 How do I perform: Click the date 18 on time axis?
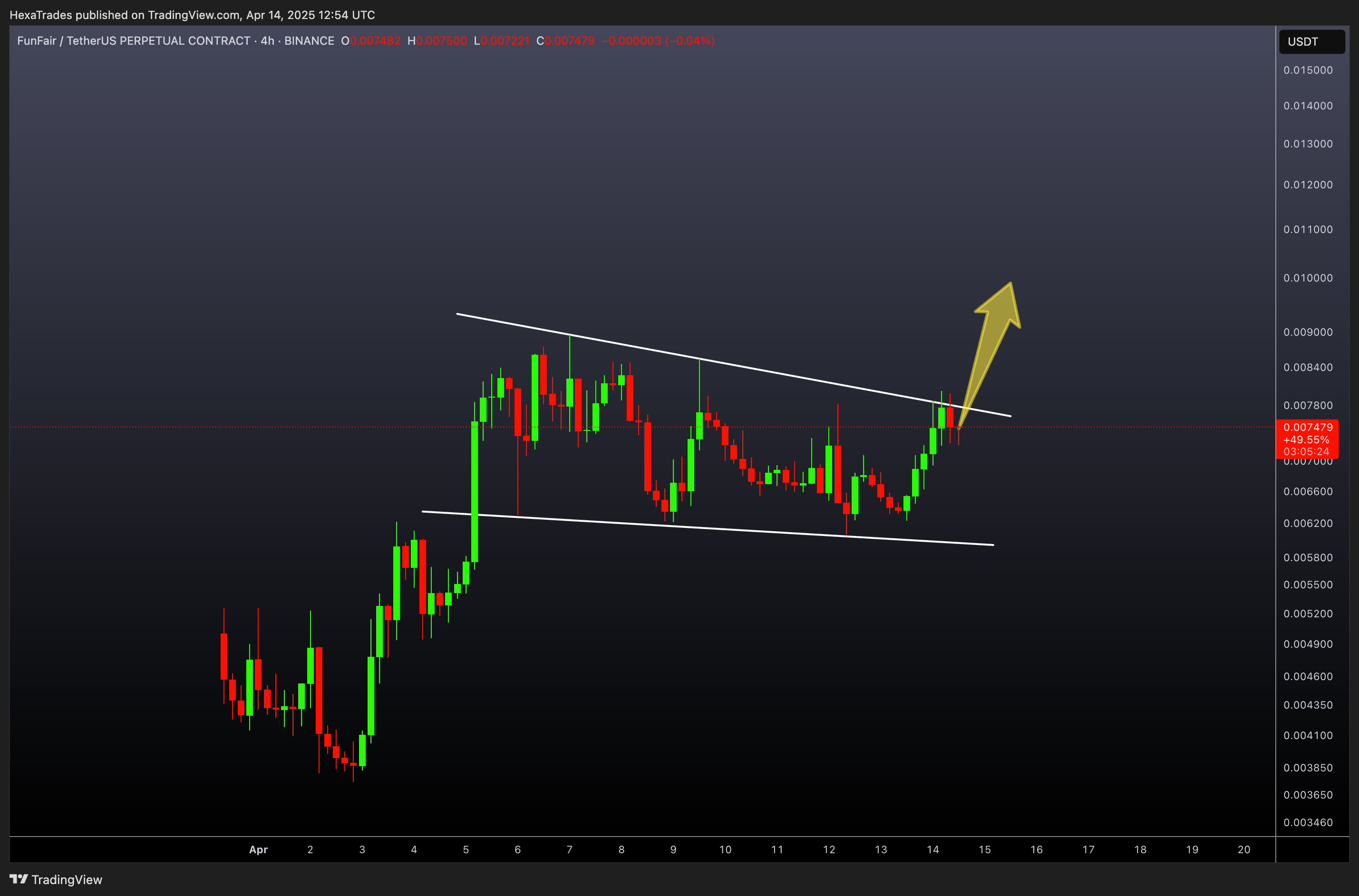click(x=1140, y=850)
